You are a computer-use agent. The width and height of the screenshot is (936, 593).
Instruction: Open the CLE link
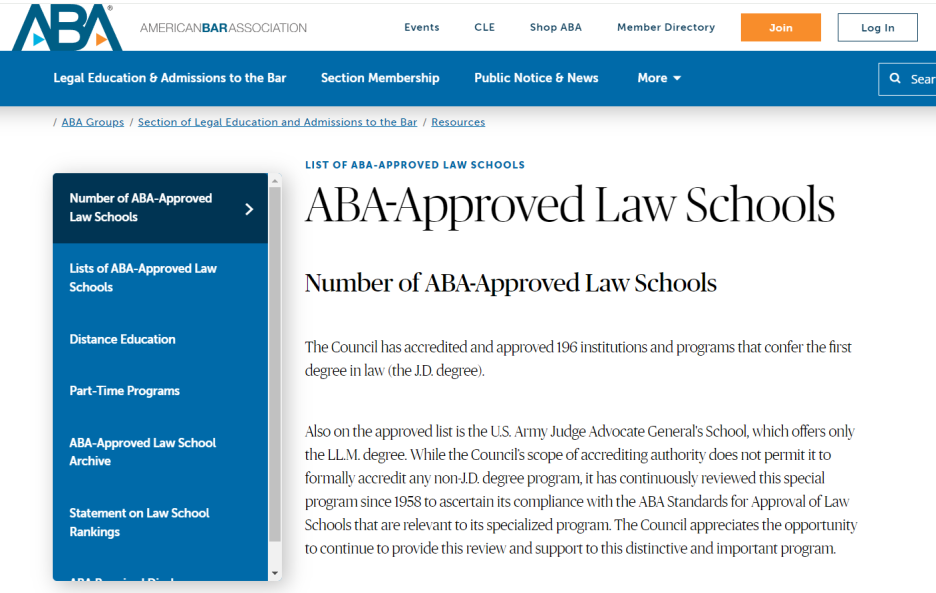pyautogui.click(x=484, y=27)
